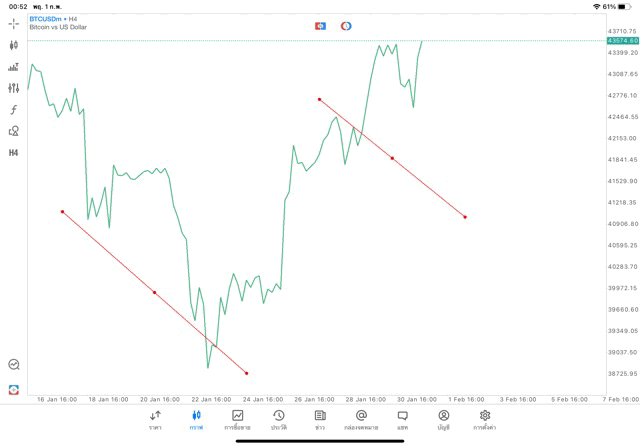This screenshot has width=640, height=447.
Task: Switch to the กราฟ (Chart) tab
Action: 197,420
